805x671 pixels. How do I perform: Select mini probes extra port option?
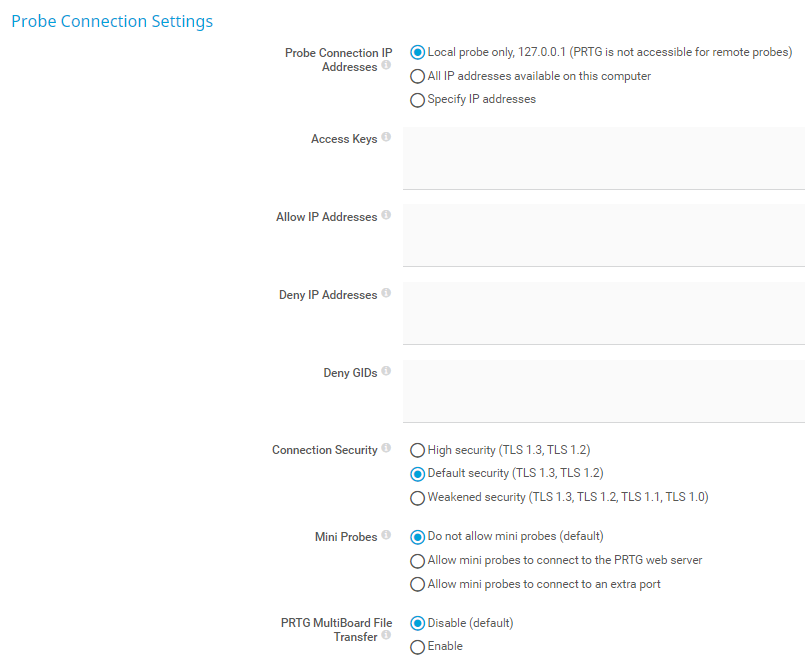[x=418, y=585]
